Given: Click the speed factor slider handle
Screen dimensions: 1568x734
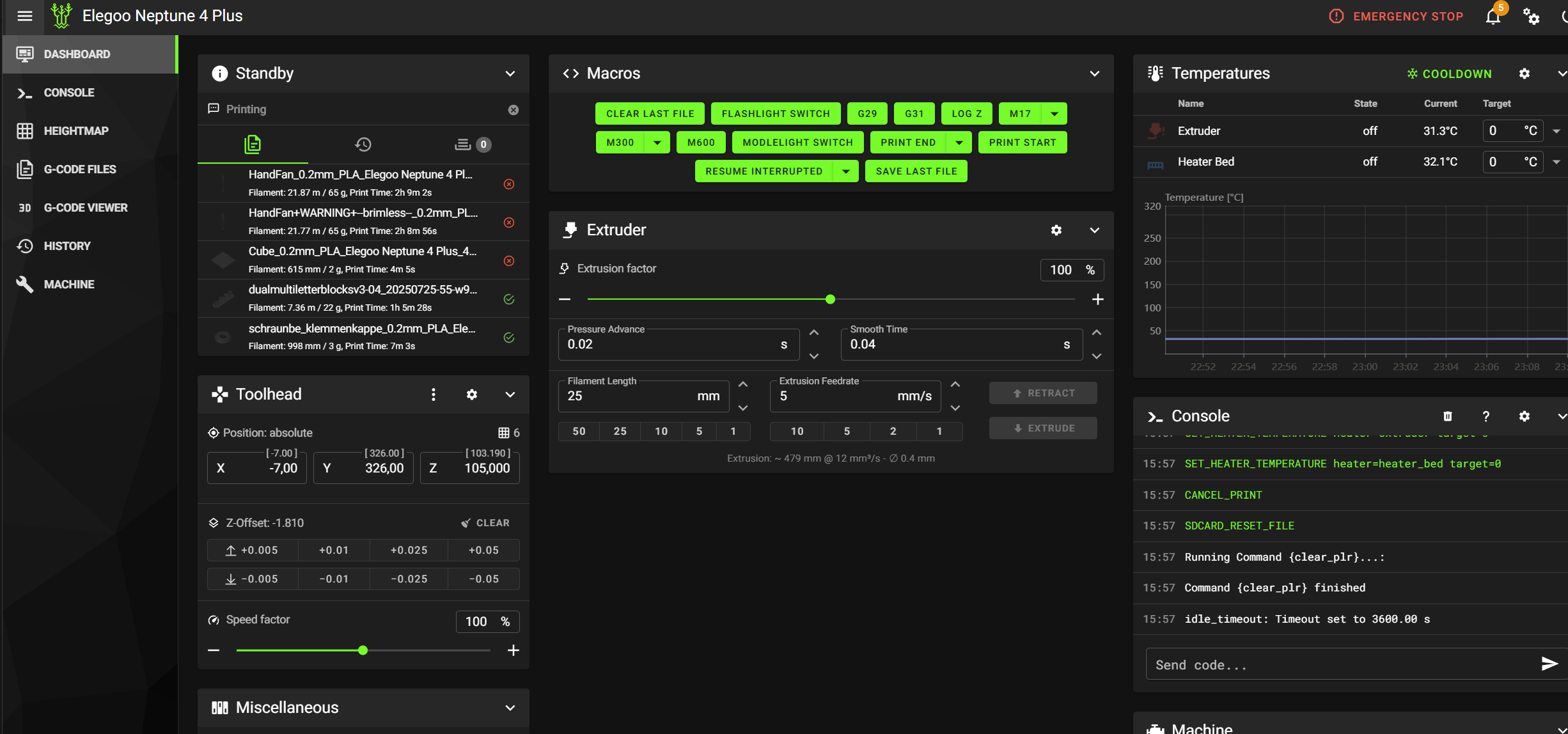Looking at the screenshot, I should 363,650.
